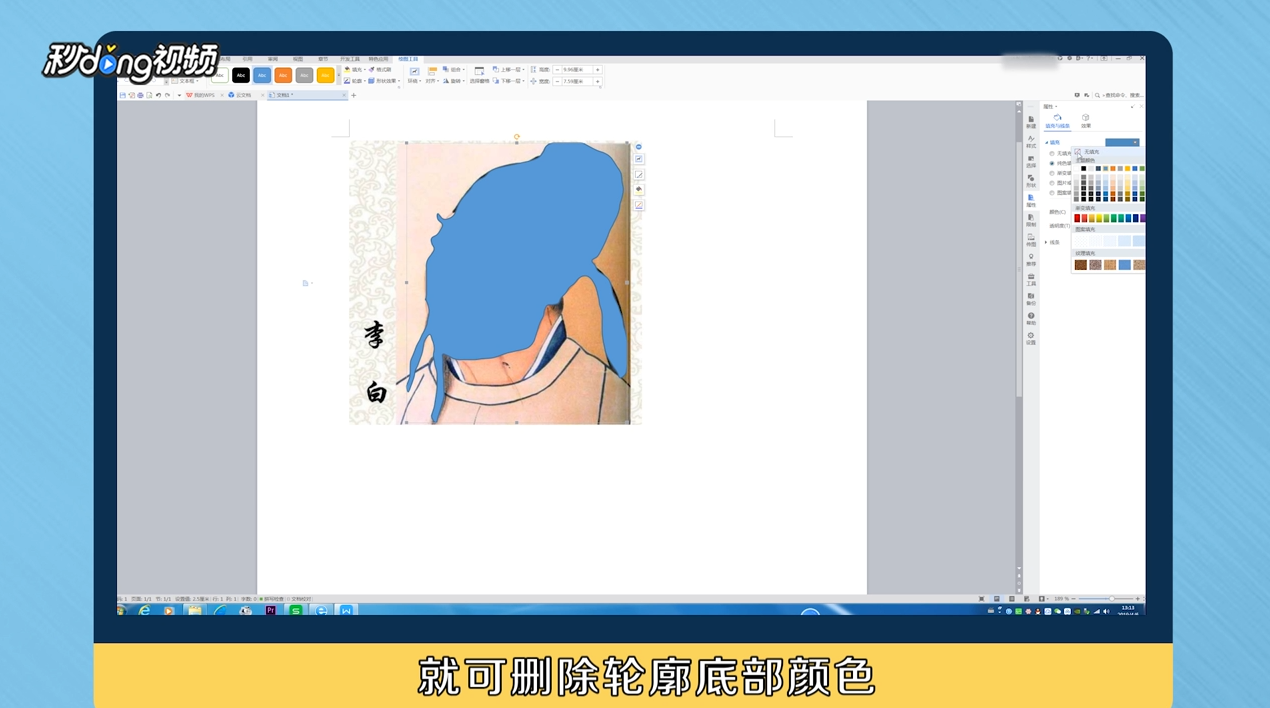Open the 形状 sidebar panel

tap(1031, 181)
